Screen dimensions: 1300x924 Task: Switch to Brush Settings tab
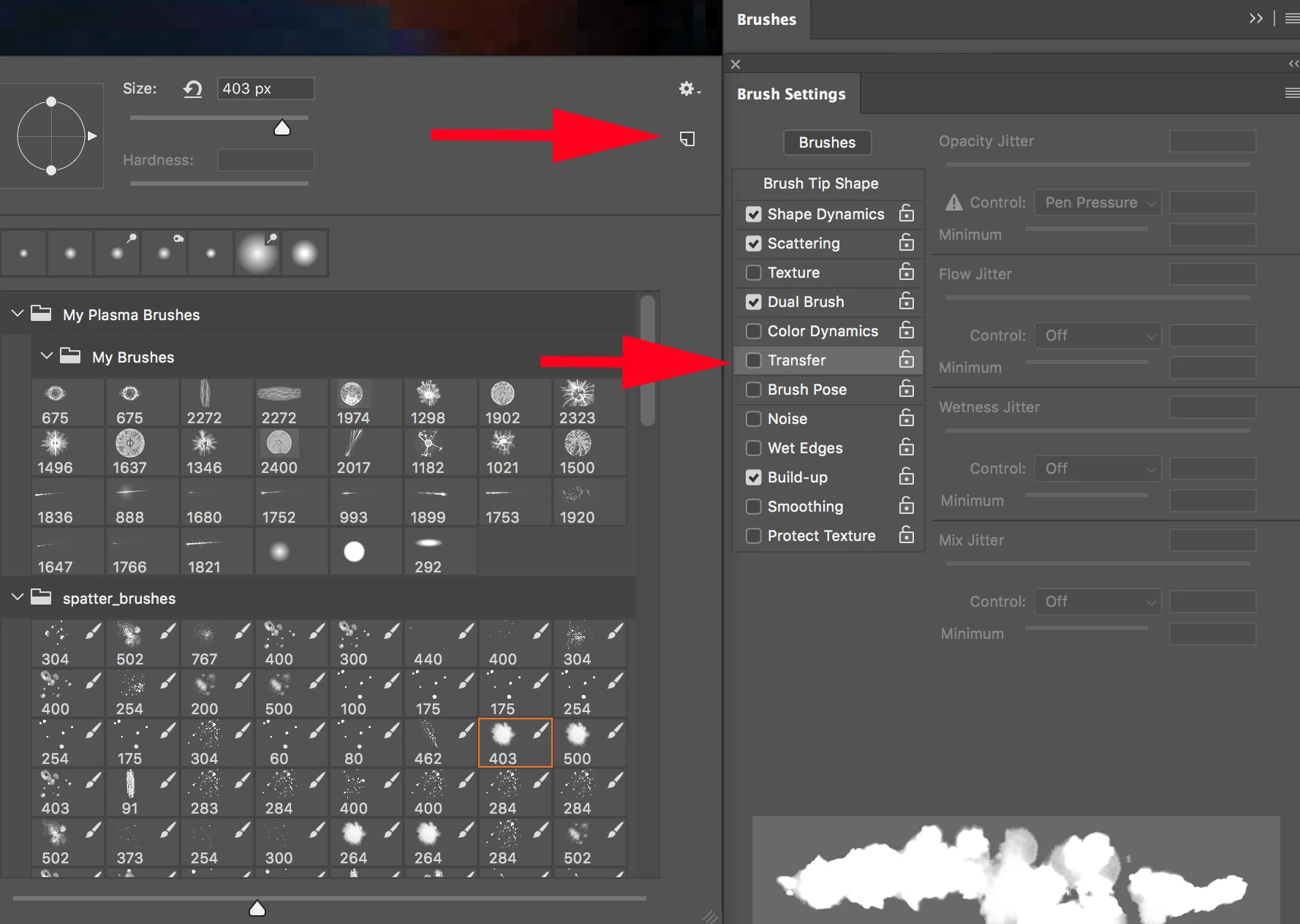click(x=791, y=94)
